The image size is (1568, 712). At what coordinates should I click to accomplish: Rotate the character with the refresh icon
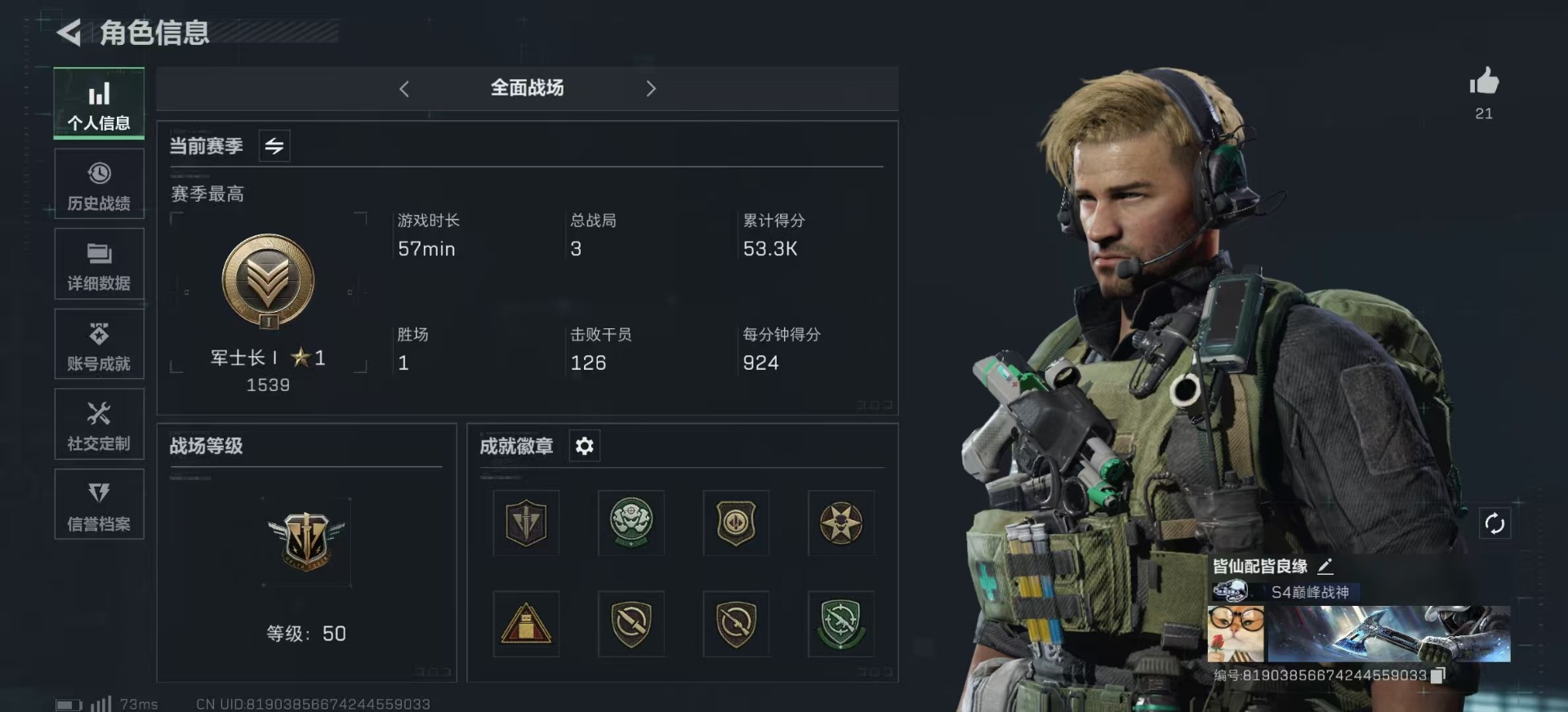(x=1494, y=523)
